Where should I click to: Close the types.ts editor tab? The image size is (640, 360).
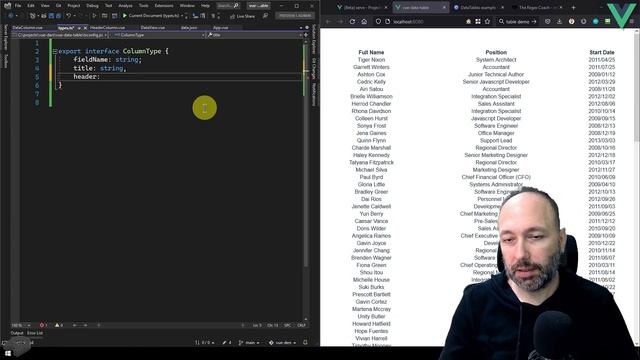(85, 28)
